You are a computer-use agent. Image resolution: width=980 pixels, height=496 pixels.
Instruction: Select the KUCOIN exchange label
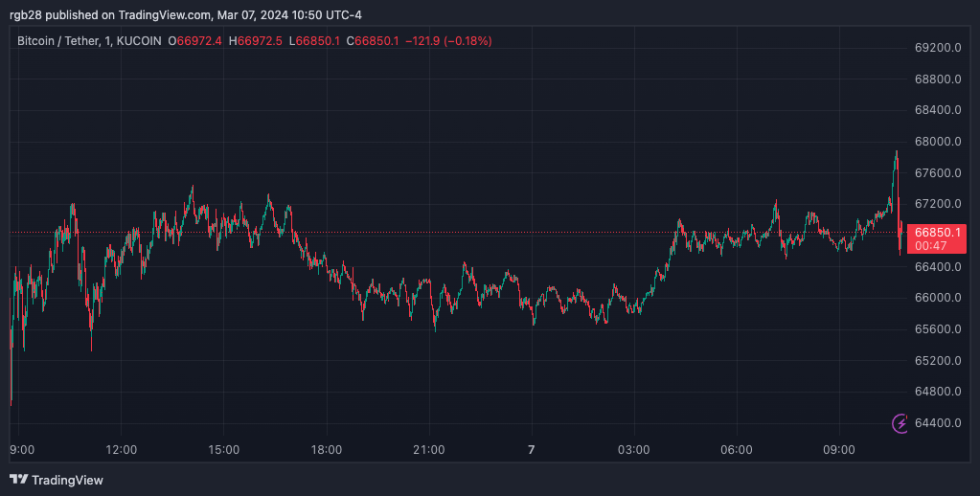pos(139,41)
